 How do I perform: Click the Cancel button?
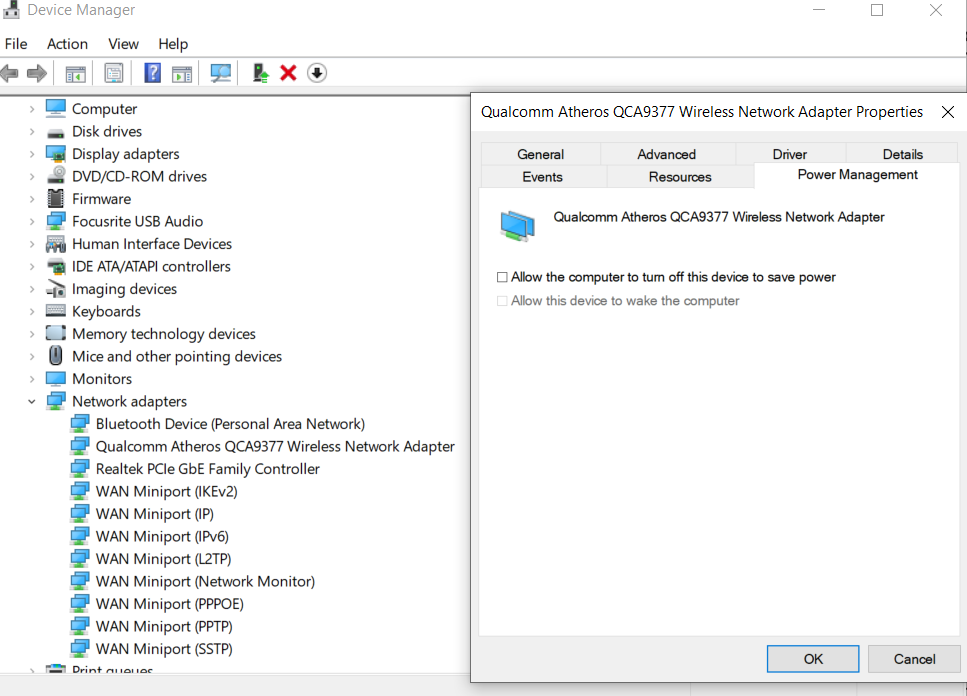[x=914, y=659]
